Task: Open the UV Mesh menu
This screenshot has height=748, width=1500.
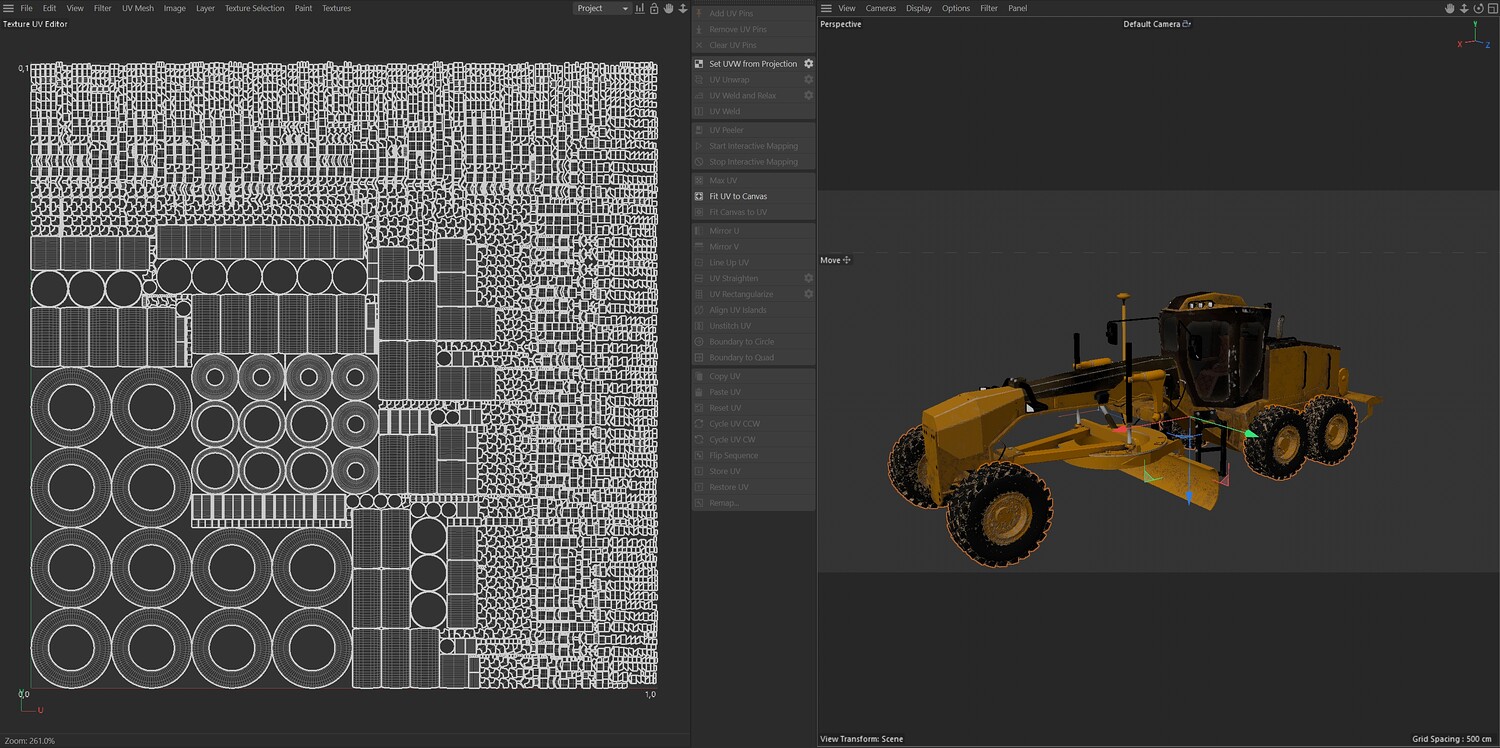Action: pos(138,8)
